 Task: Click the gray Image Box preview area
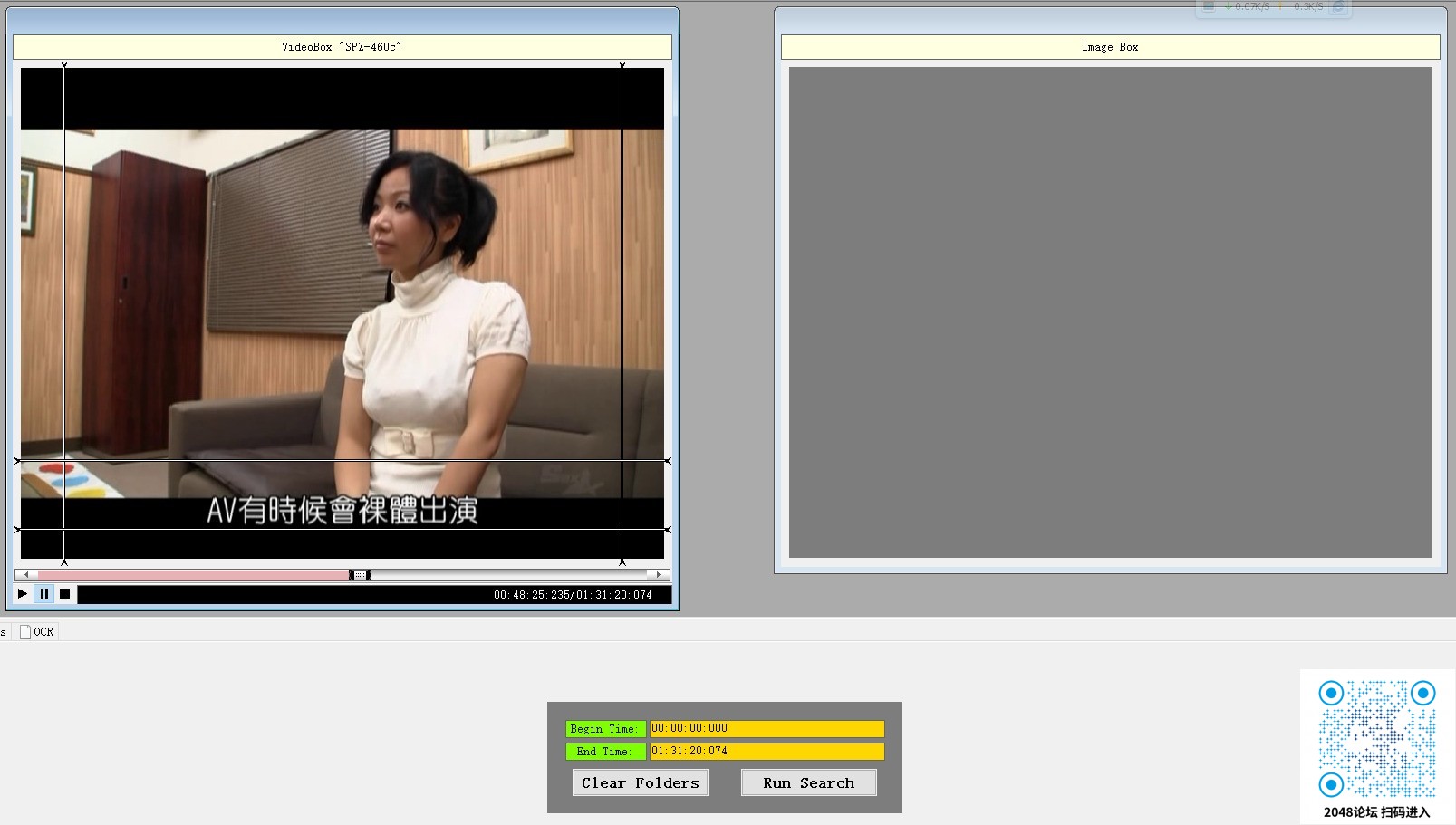pos(1111,312)
